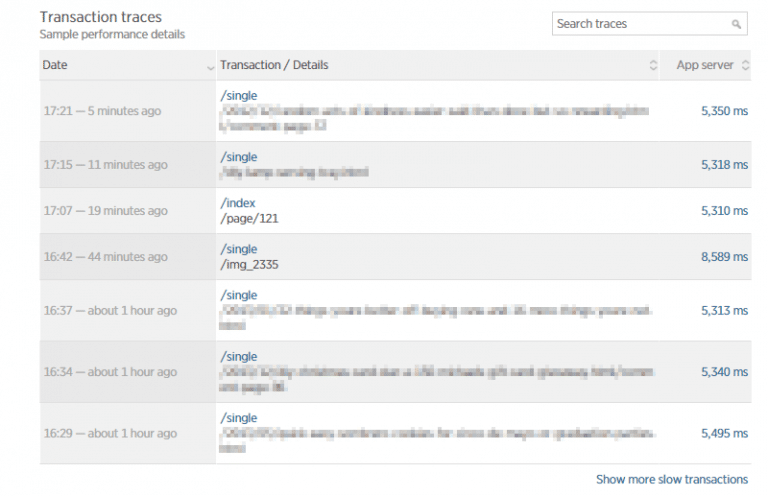Click the 5,310 ms app server value
The image size is (768, 496).
coord(725,211)
